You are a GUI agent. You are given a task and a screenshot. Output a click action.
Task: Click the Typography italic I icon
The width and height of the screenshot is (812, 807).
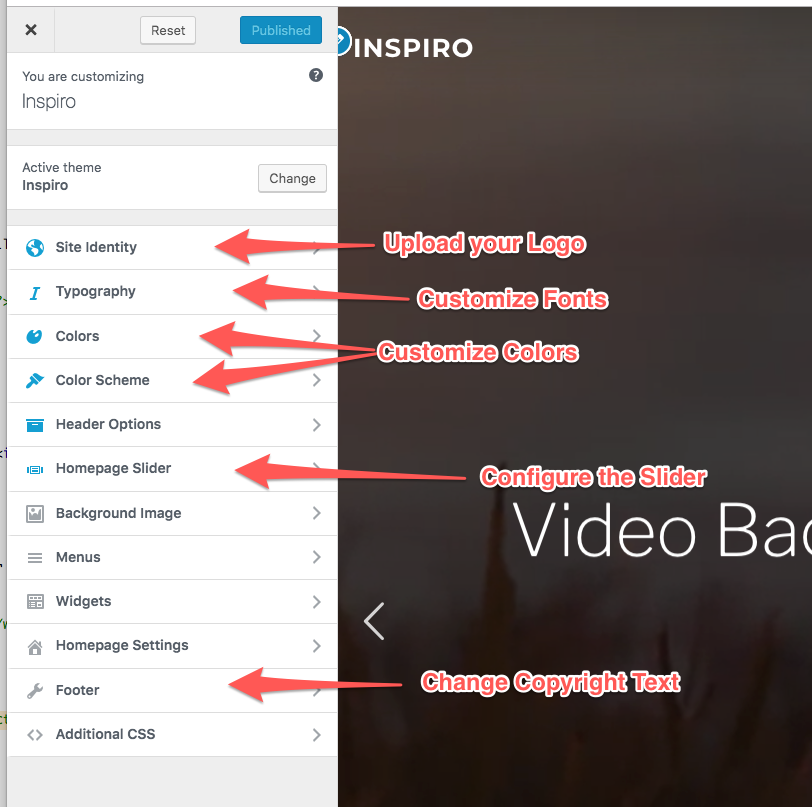tap(34, 293)
